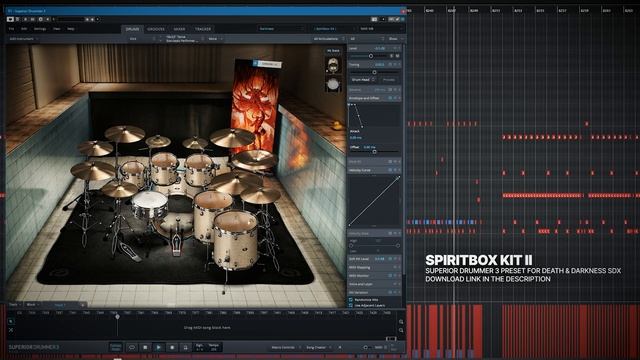This screenshot has width=640, height=360.
Task: Toggle Velocity Curve power icon
Action: click(x=390, y=170)
